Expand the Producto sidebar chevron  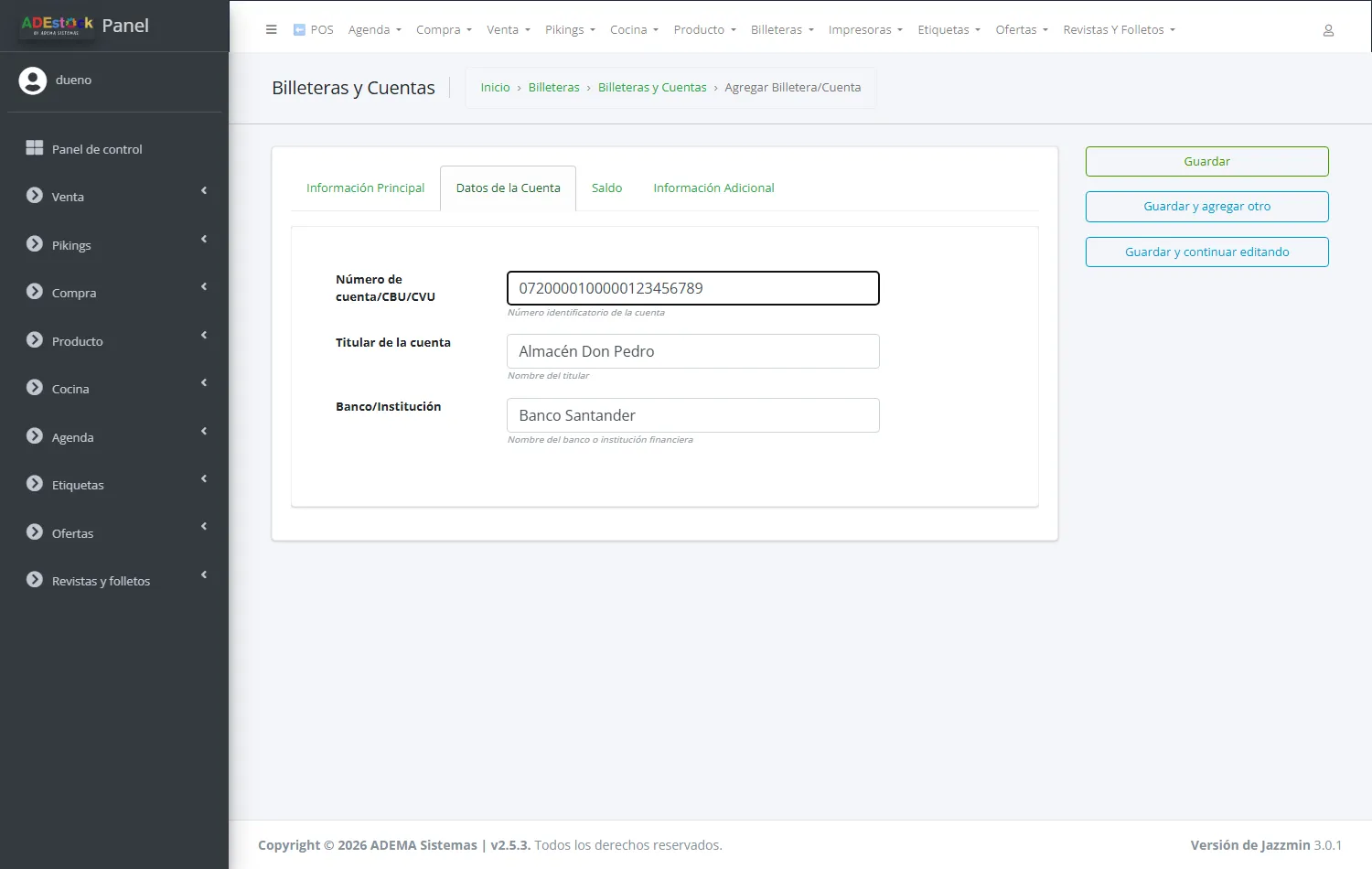(x=204, y=336)
